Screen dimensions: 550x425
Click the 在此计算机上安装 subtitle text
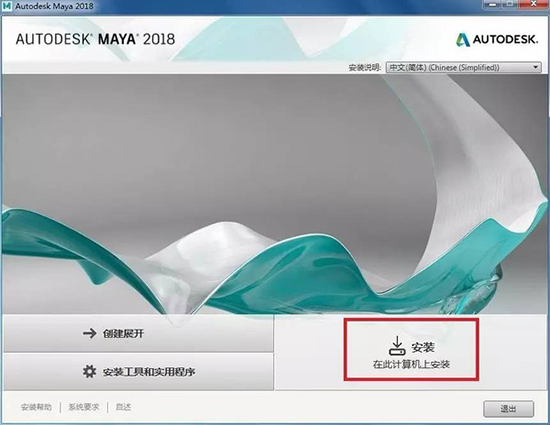point(411,365)
